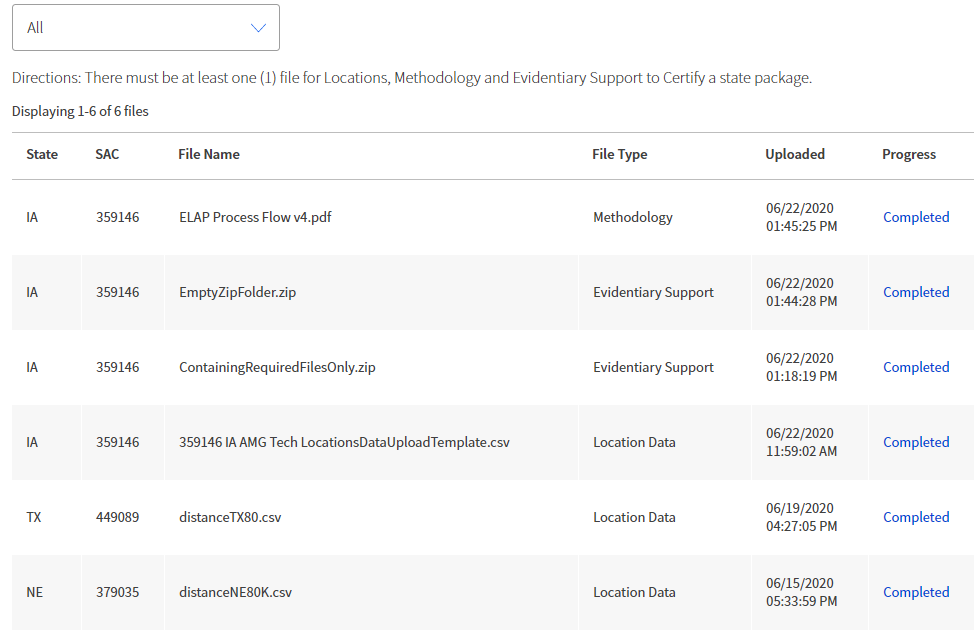974x632 pixels.
Task: Click Completed link for EmptyZipFolder.zip
Action: pyautogui.click(x=915, y=292)
